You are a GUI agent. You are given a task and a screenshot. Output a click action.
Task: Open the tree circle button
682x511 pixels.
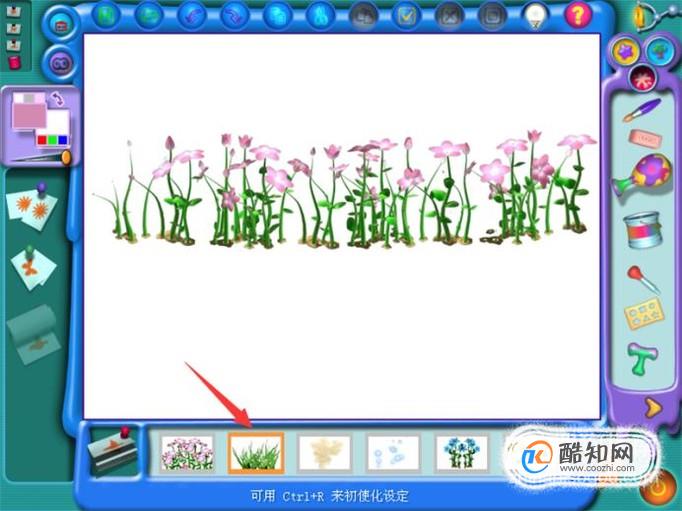pos(660,51)
